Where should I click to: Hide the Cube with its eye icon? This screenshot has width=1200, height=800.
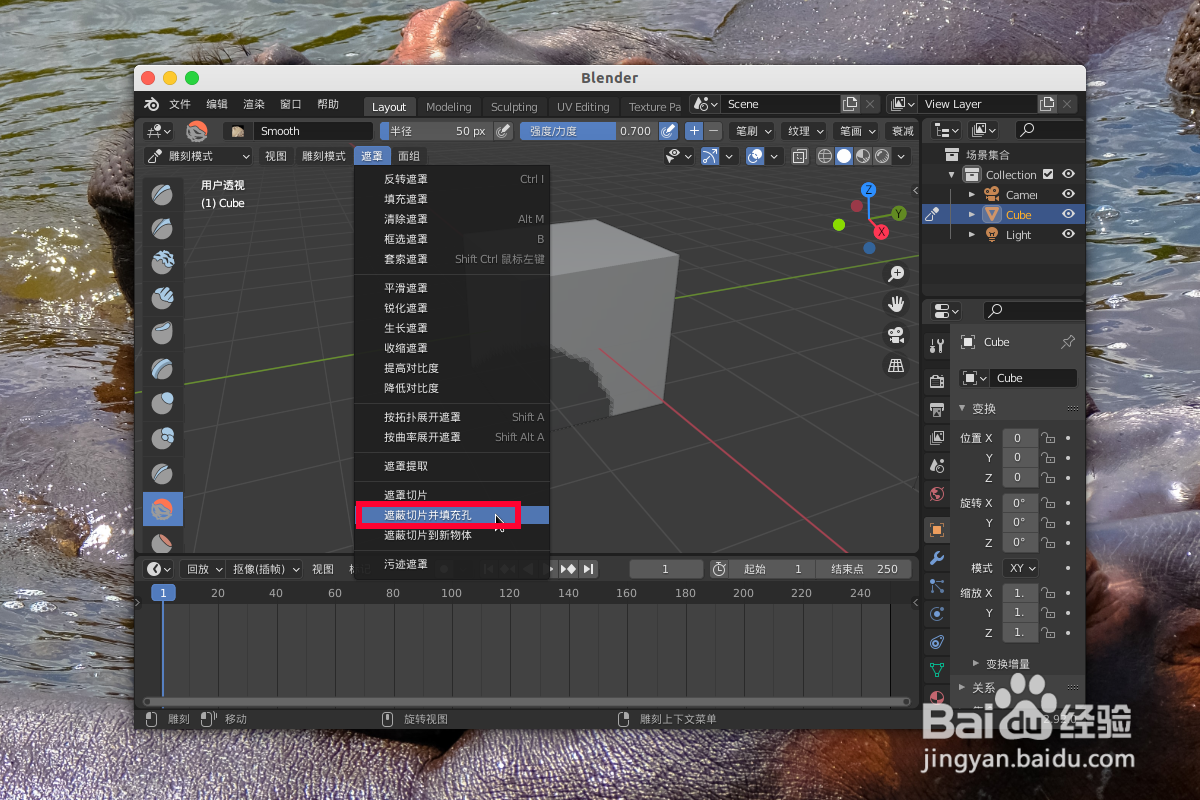(1068, 214)
